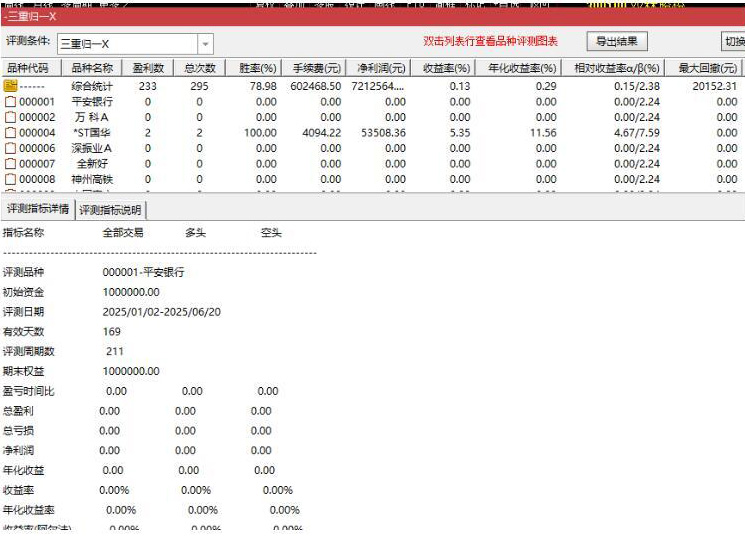Click code 000004 in the list
The height and width of the screenshot is (544, 745).
(x=37, y=133)
